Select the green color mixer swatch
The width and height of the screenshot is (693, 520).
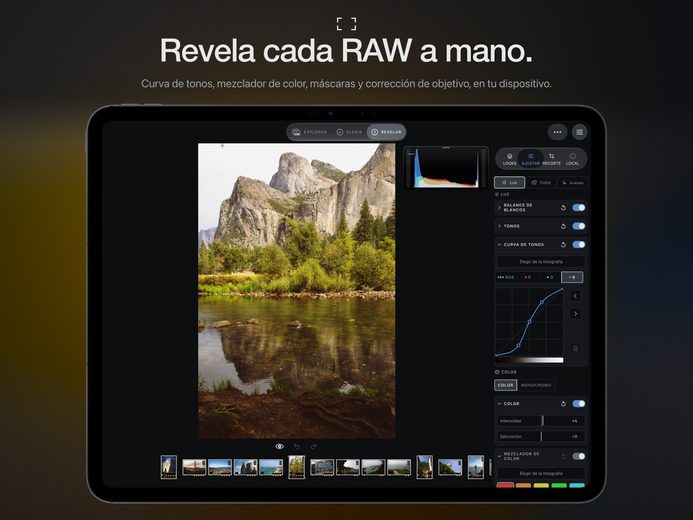click(x=559, y=485)
